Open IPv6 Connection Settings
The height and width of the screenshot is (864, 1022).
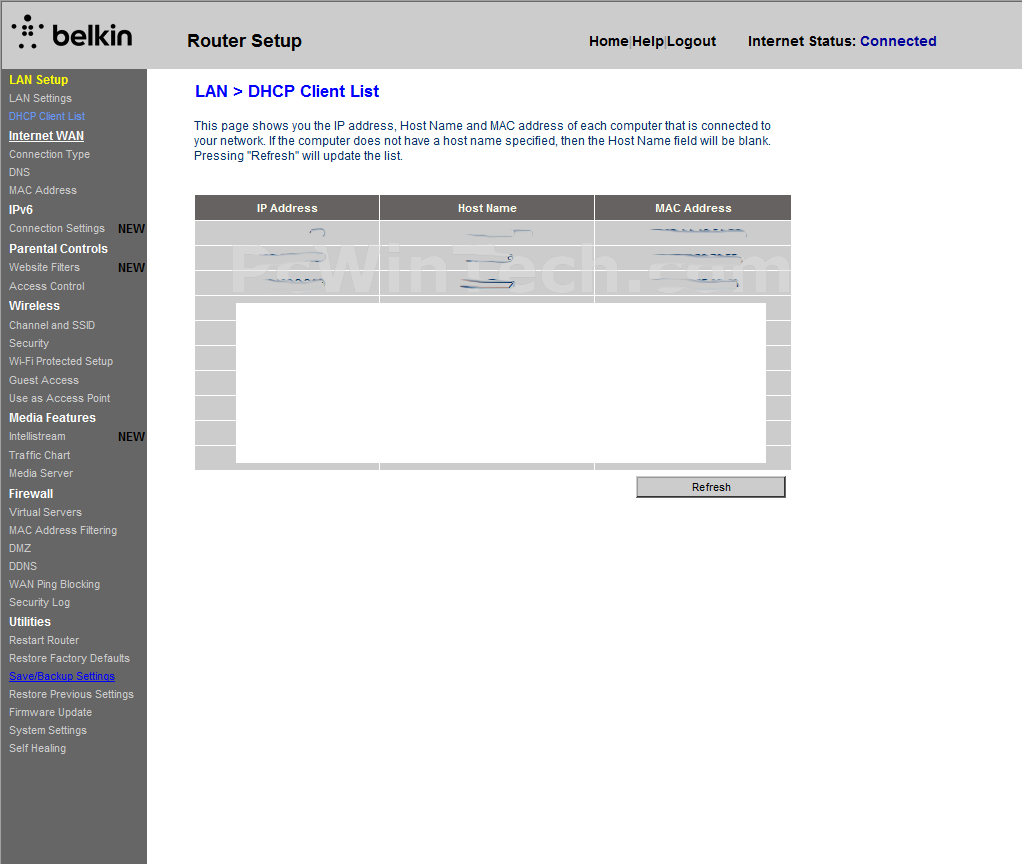pos(57,229)
